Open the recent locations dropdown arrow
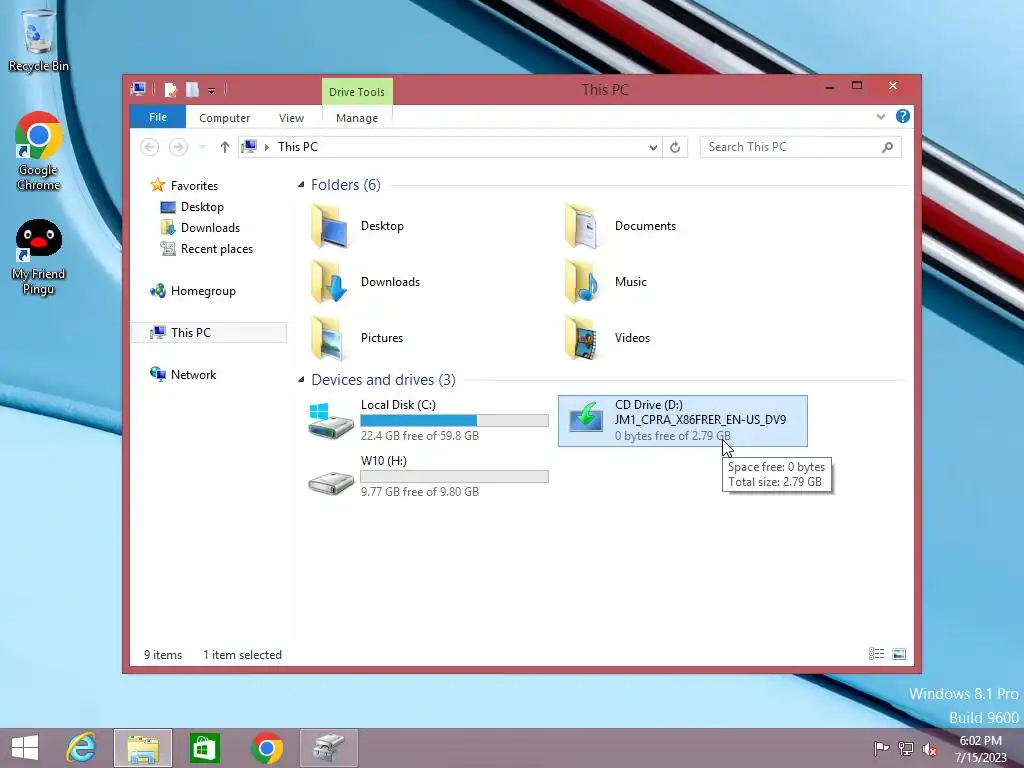The width and height of the screenshot is (1024, 768). point(202,147)
